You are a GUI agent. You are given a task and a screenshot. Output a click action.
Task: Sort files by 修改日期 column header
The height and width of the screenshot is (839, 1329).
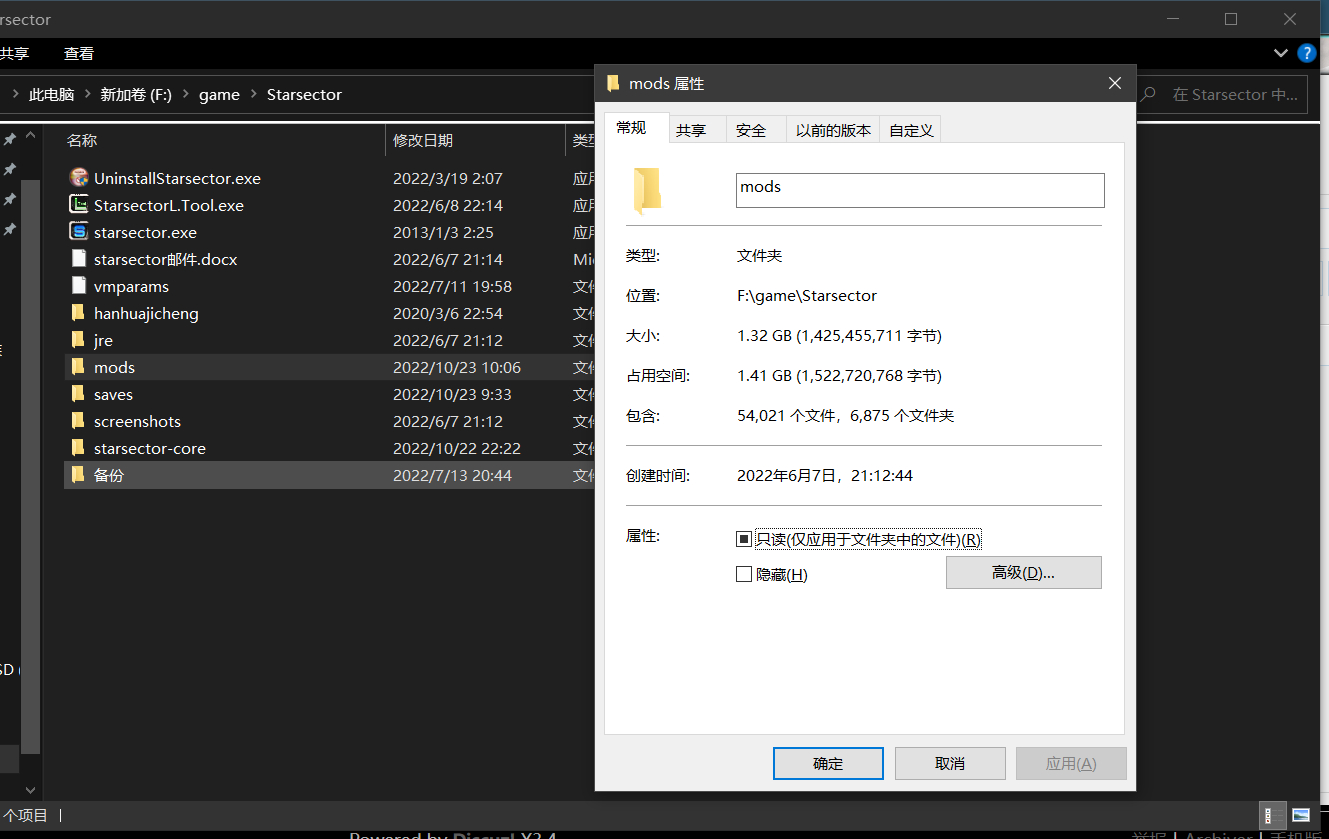pos(423,141)
